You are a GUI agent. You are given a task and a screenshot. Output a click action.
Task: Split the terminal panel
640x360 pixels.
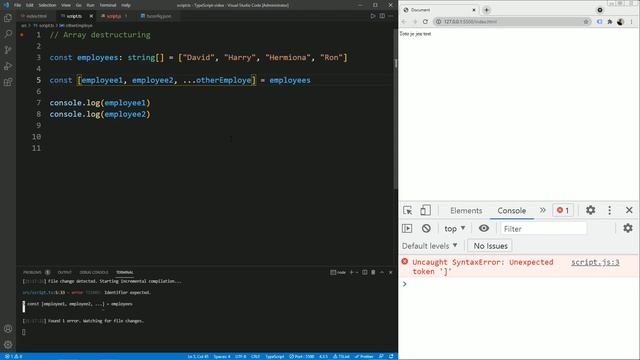364,272
